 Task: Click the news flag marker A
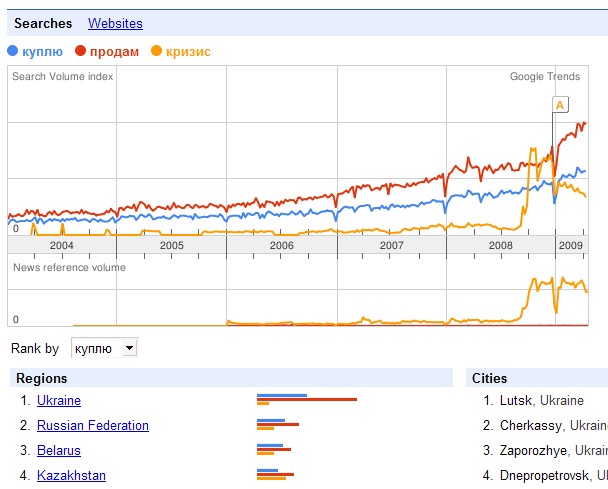click(x=560, y=104)
